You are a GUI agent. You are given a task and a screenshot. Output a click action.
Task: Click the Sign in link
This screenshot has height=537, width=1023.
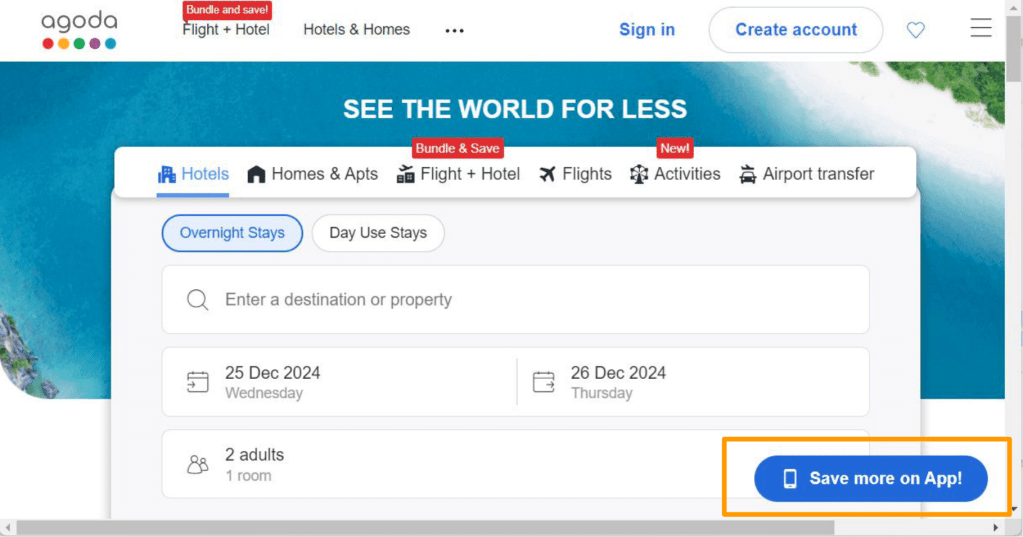click(x=647, y=30)
